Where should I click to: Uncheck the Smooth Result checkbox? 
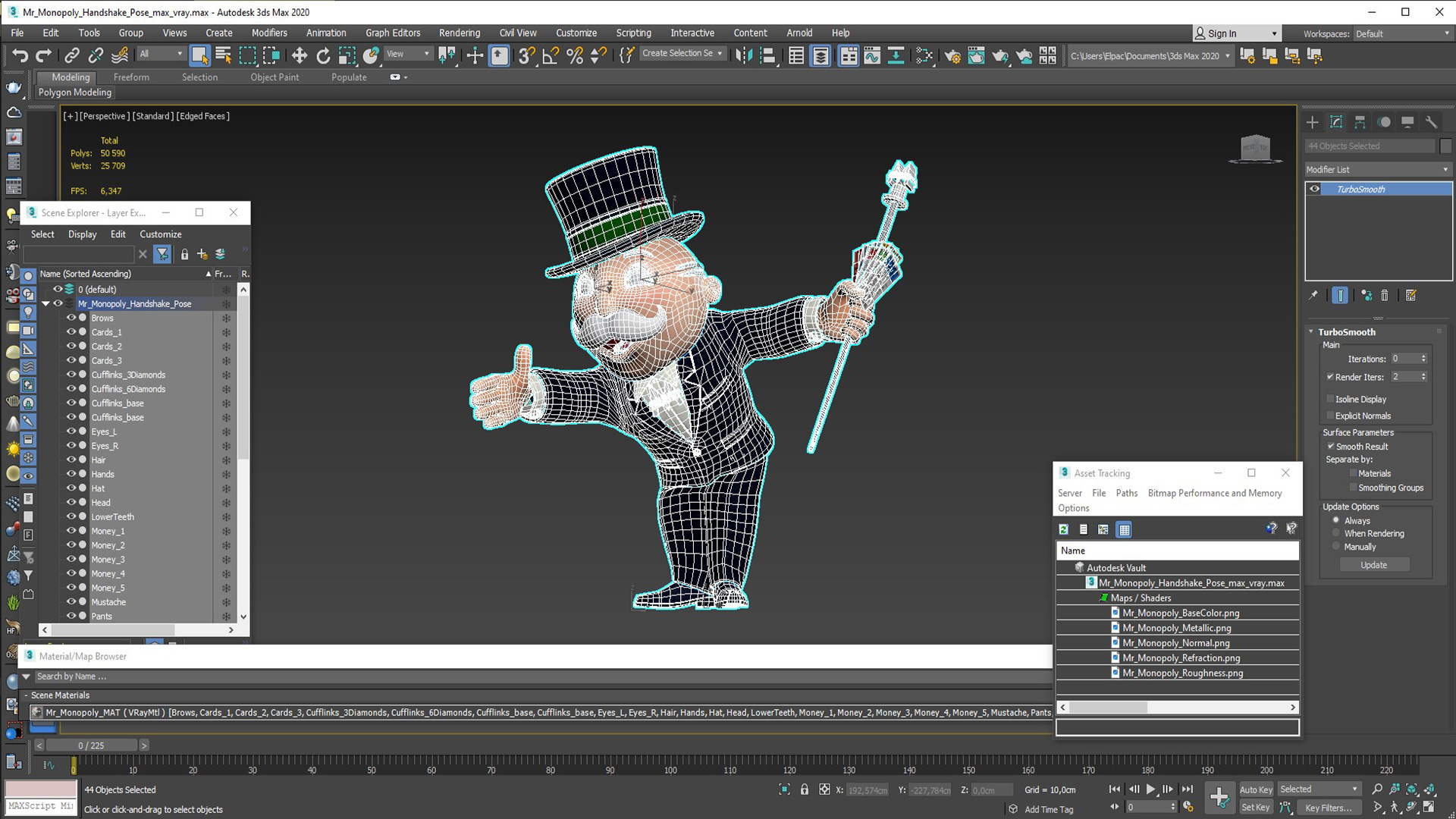coord(1330,447)
